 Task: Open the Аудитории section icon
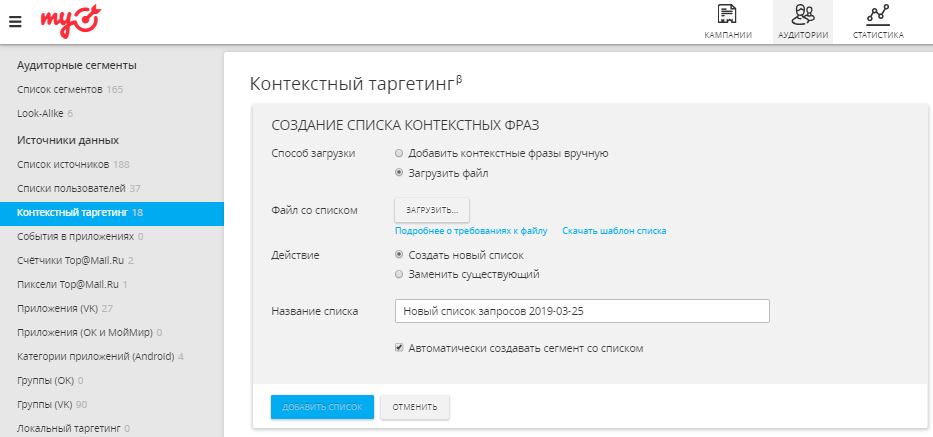coord(803,14)
